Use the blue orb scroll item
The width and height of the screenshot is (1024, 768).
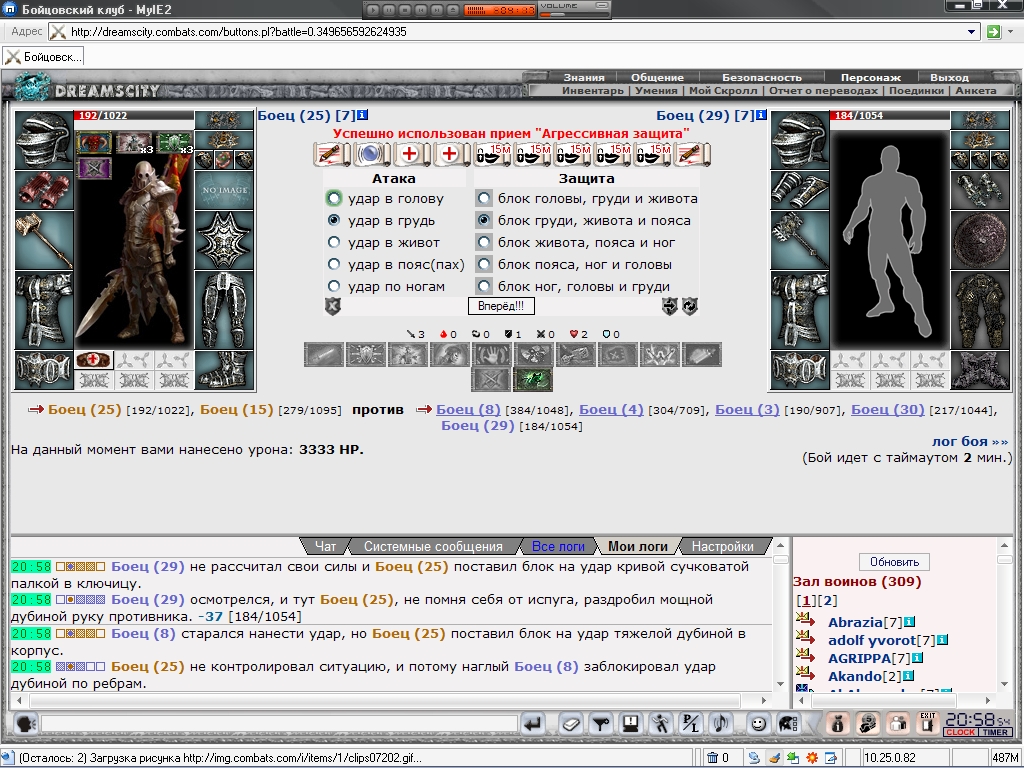(370, 154)
